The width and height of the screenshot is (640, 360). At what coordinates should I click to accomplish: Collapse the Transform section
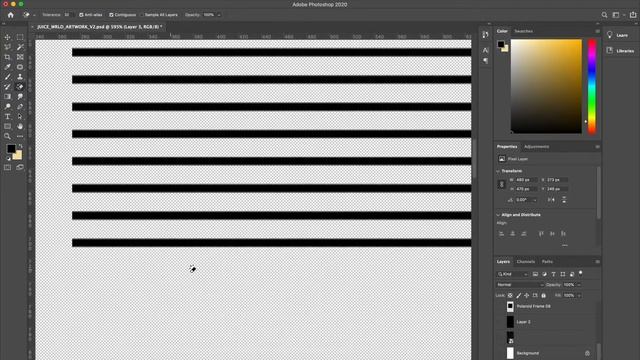point(498,171)
